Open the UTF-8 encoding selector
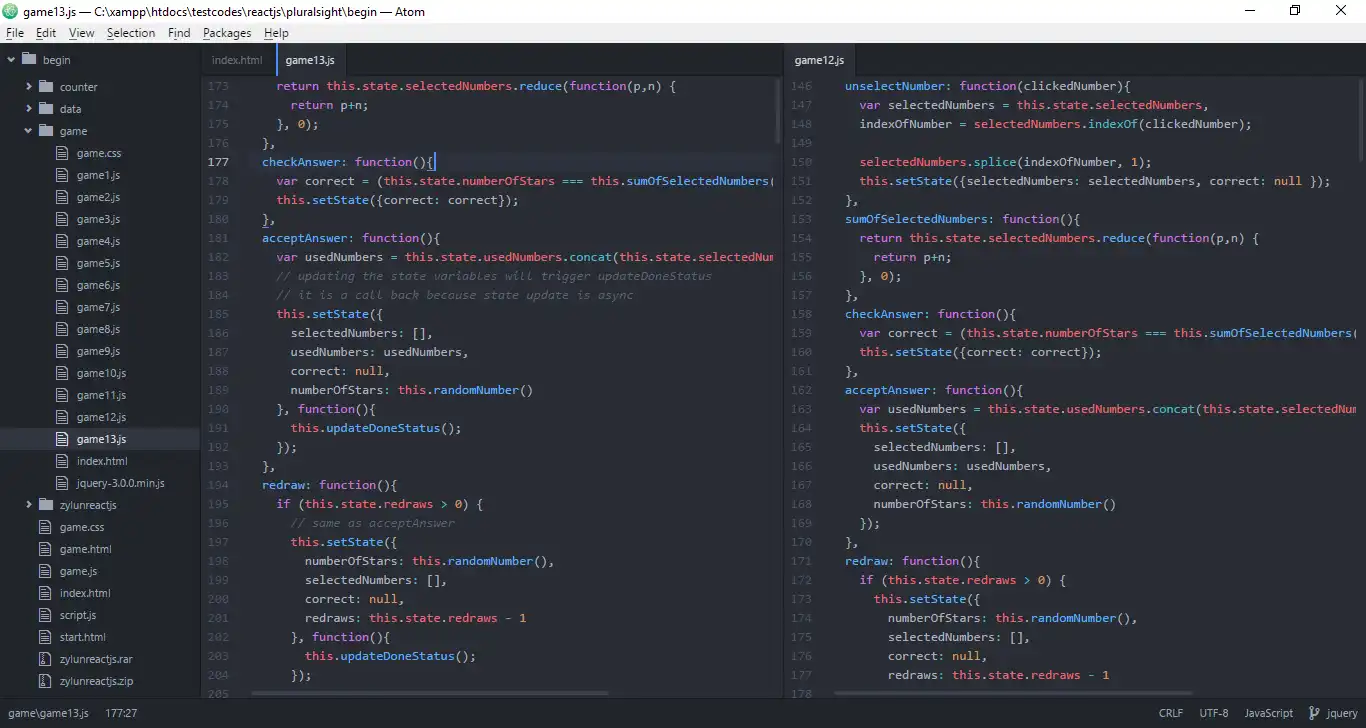The width and height of the screenshot is (1366, 728). 1213,713
